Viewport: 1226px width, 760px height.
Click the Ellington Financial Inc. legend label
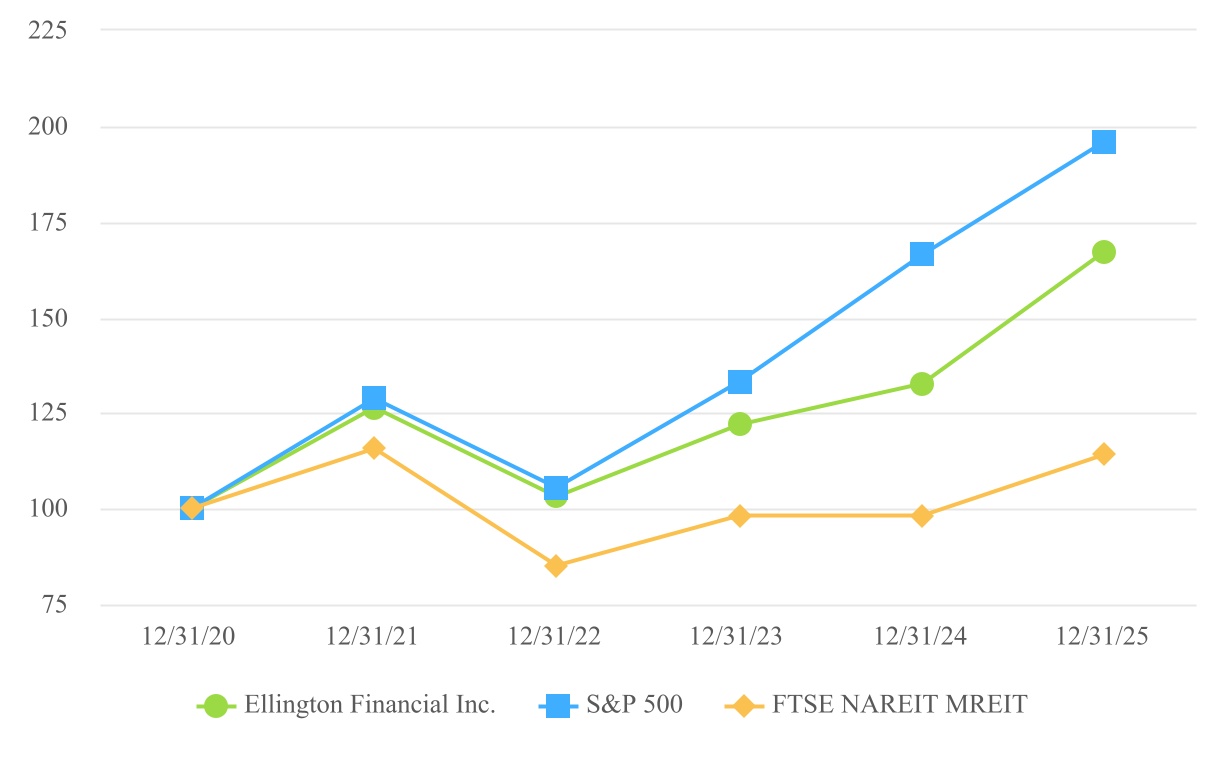point(369,705)
